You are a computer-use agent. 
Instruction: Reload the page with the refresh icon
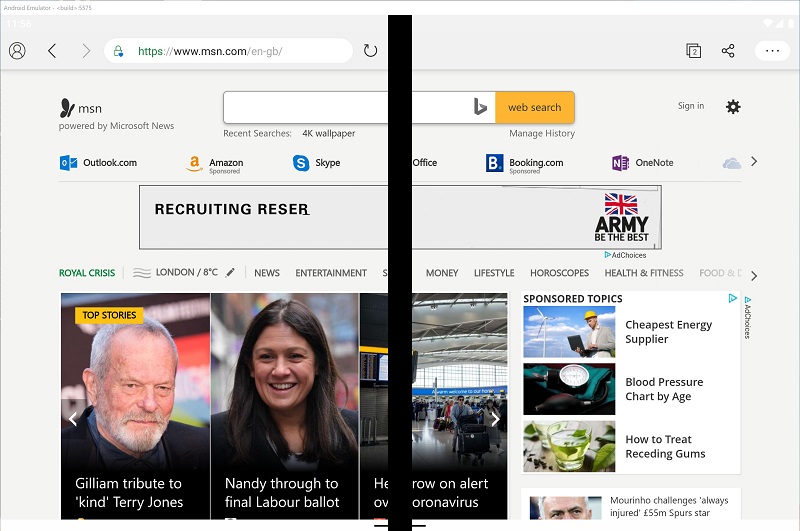point(370,50)
